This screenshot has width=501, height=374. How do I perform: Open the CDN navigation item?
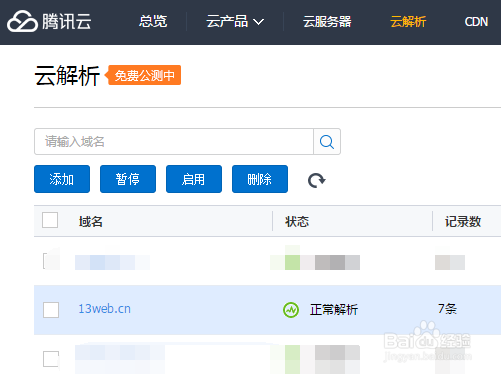pos(476,22)
